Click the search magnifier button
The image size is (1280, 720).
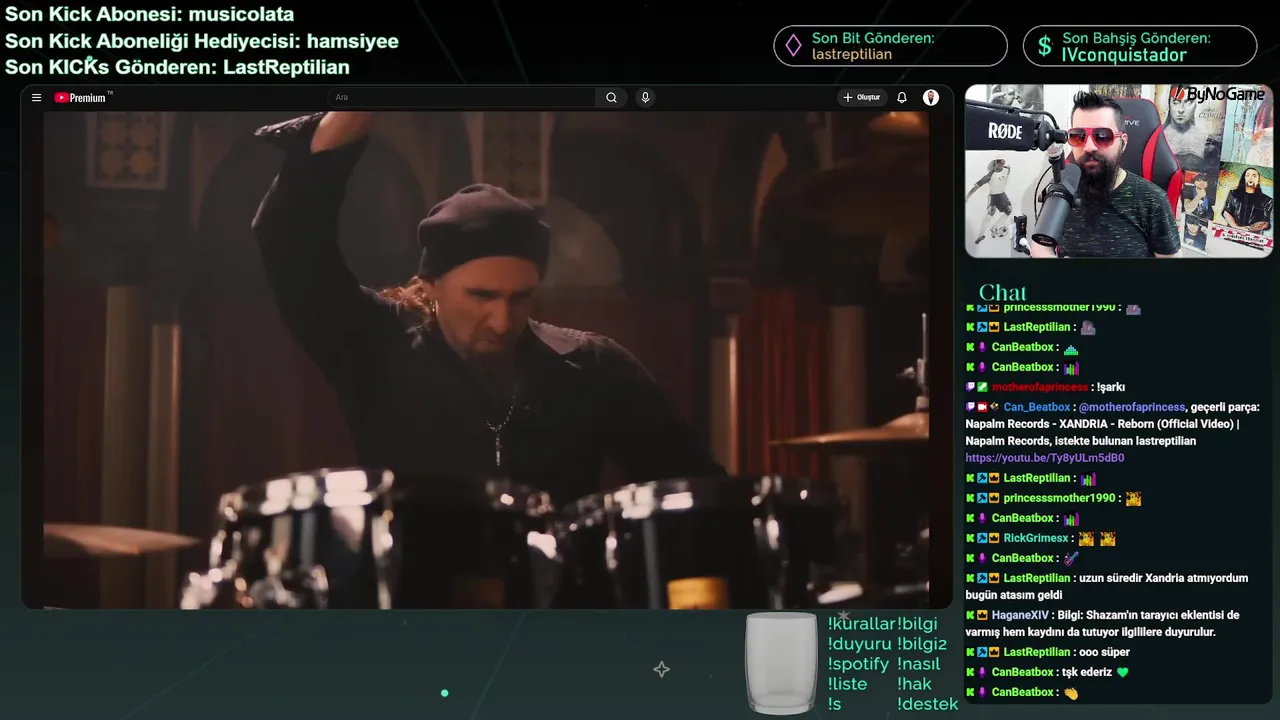coord(611,98)
